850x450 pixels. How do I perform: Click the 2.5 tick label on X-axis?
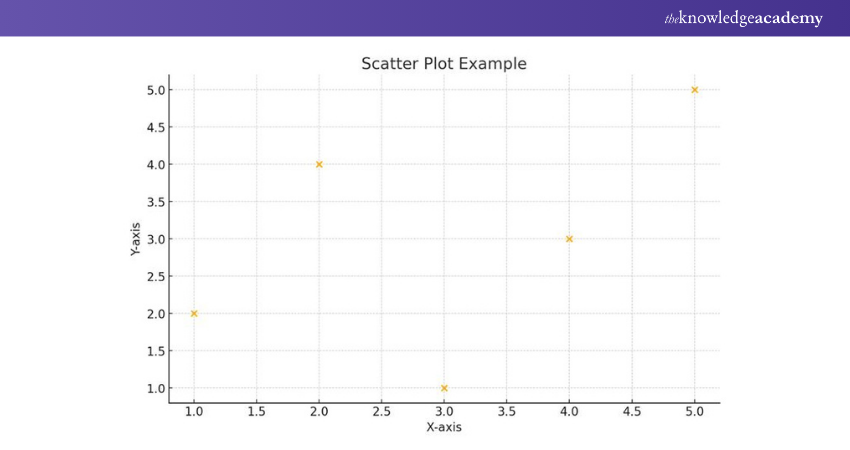(381, 411)
